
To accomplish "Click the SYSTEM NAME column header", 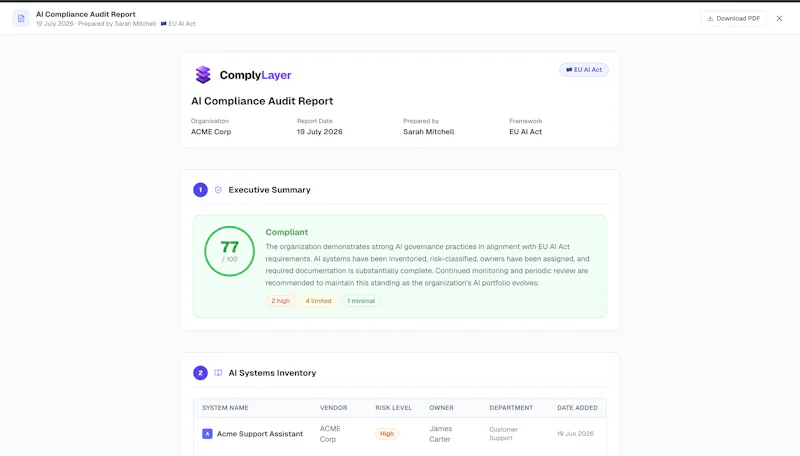I will tap(225, 408).
